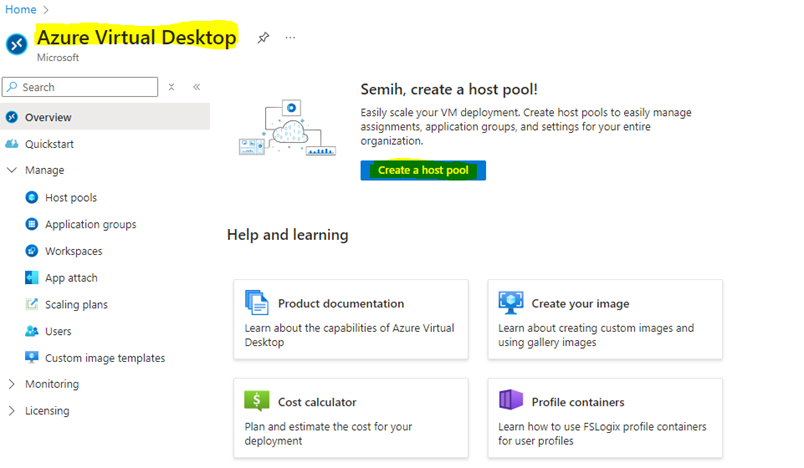This screenshot has width=804, height=468.
Task: Open the ellipsis more options menu
Action: pyautogui.click(x=291, y=38)
